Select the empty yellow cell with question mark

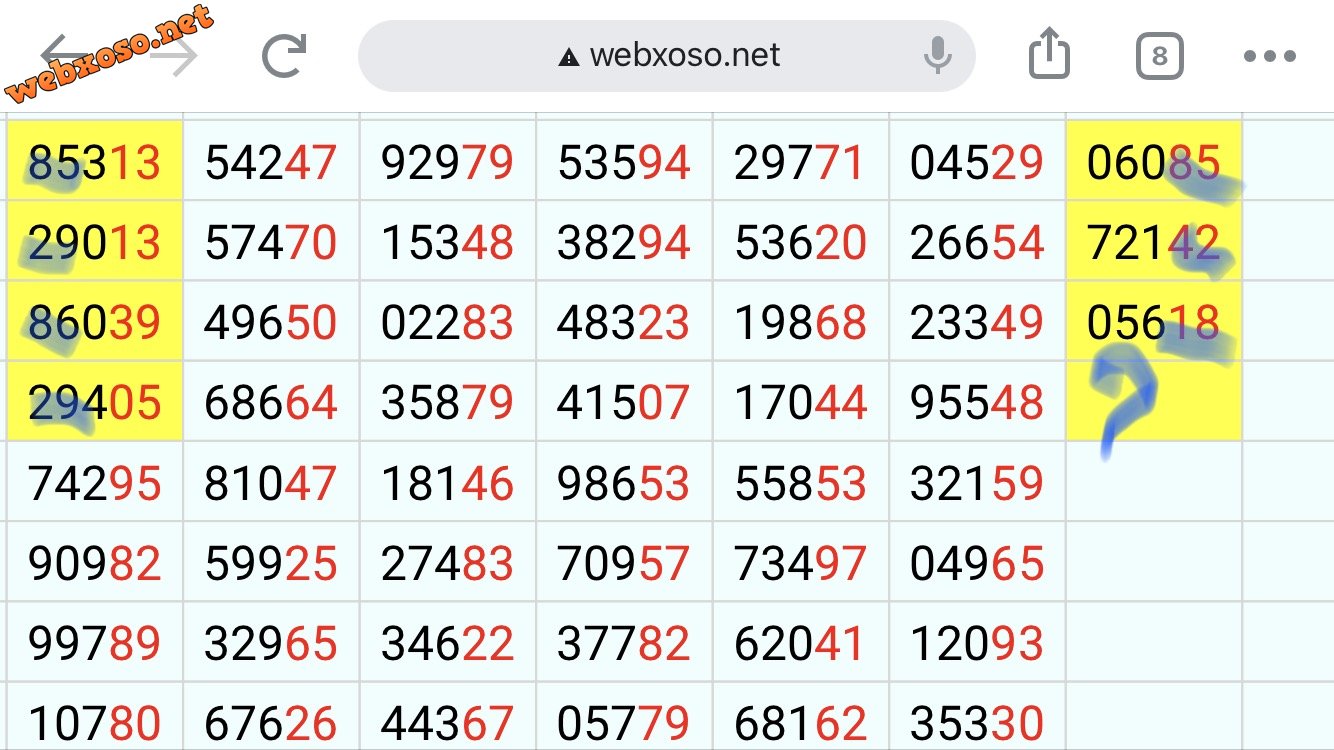[x=1154, y=402]
